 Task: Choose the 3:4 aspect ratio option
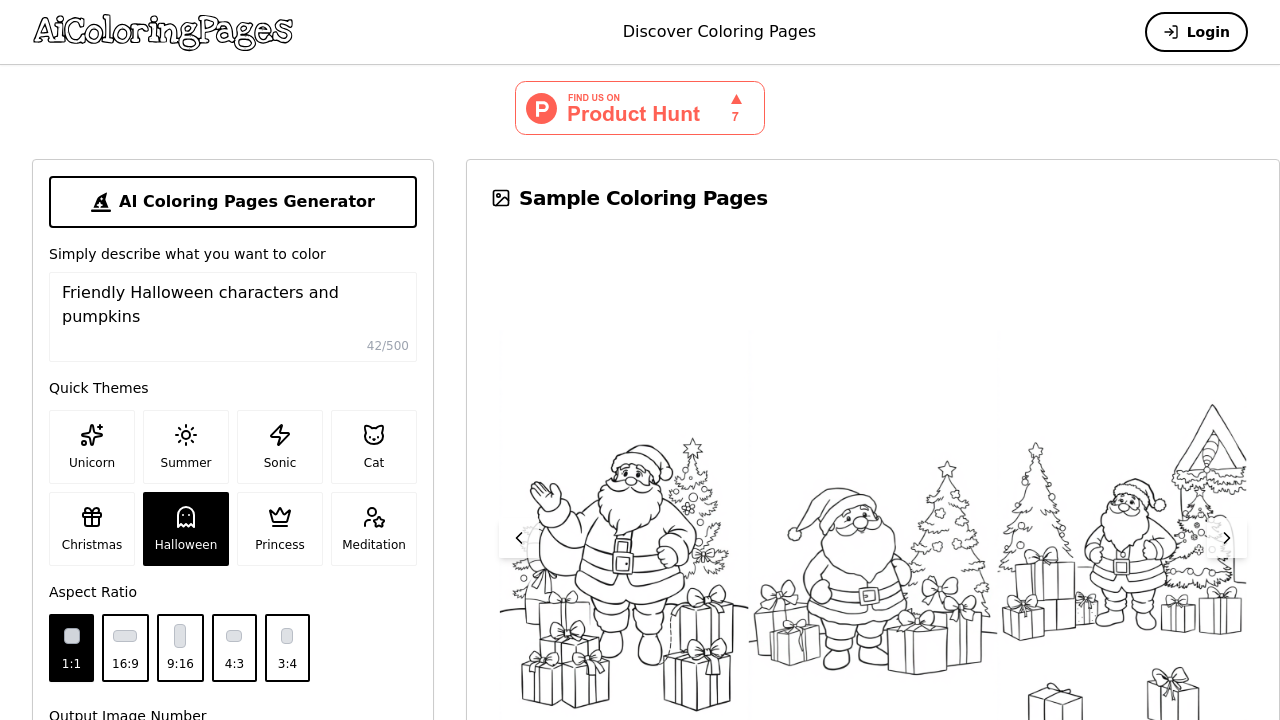click(x=287, y=648)
